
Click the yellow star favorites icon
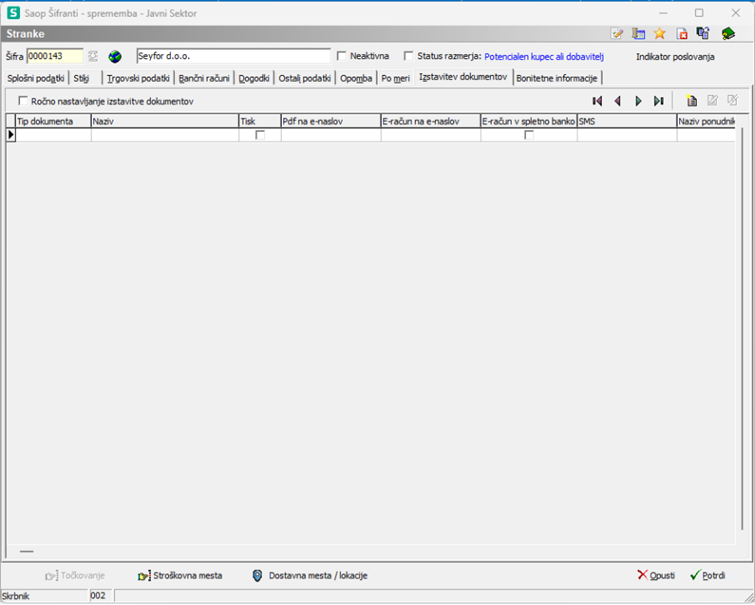tap(660, 34)
